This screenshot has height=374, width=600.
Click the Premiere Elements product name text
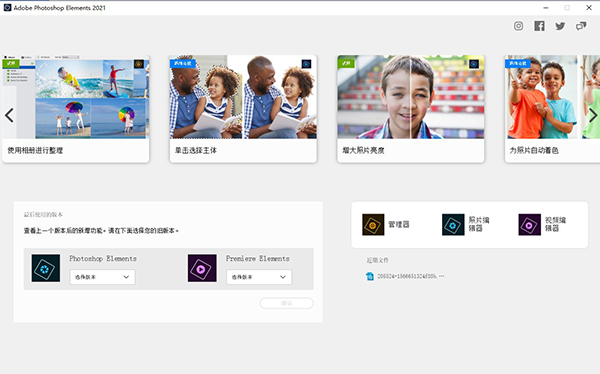[258, 259]
